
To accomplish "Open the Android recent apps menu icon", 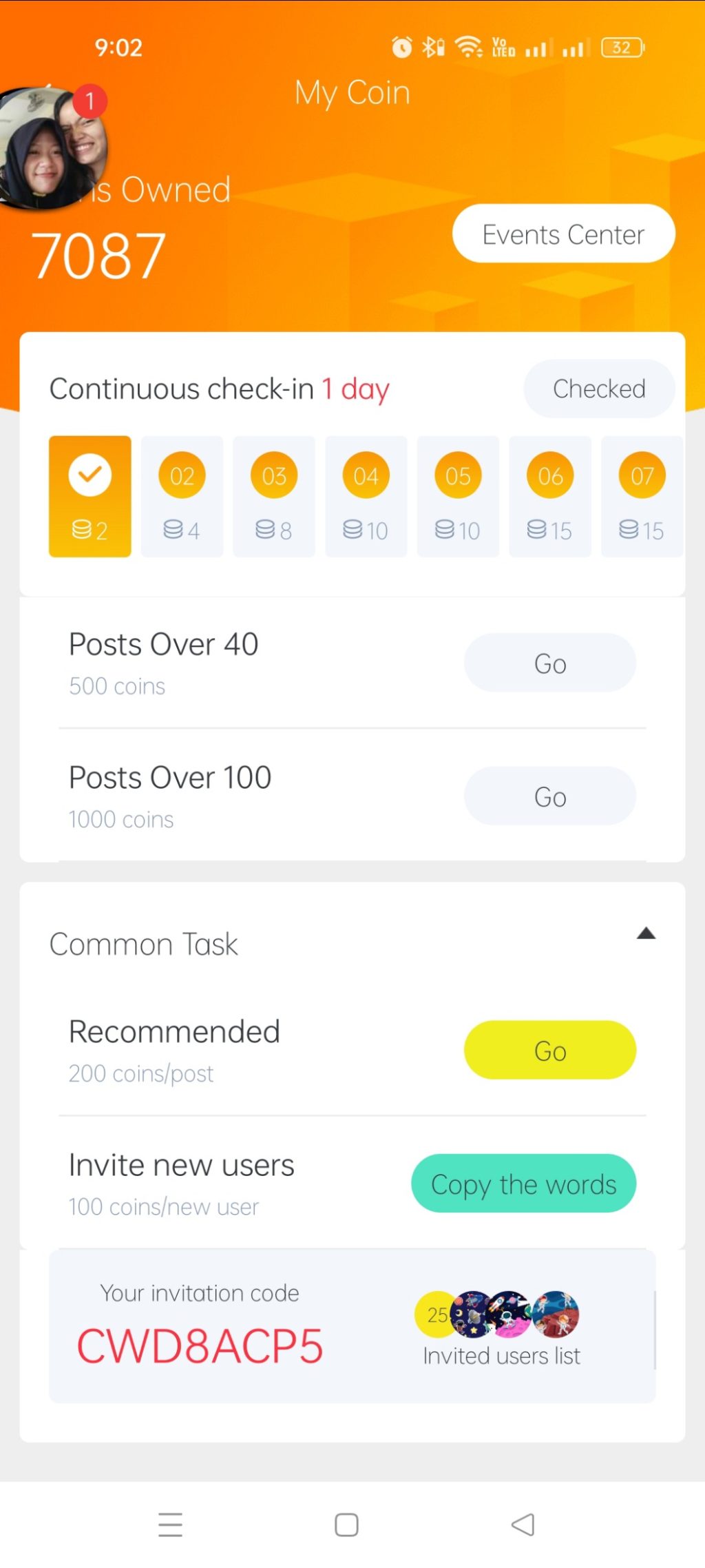I will [170, 1525].
